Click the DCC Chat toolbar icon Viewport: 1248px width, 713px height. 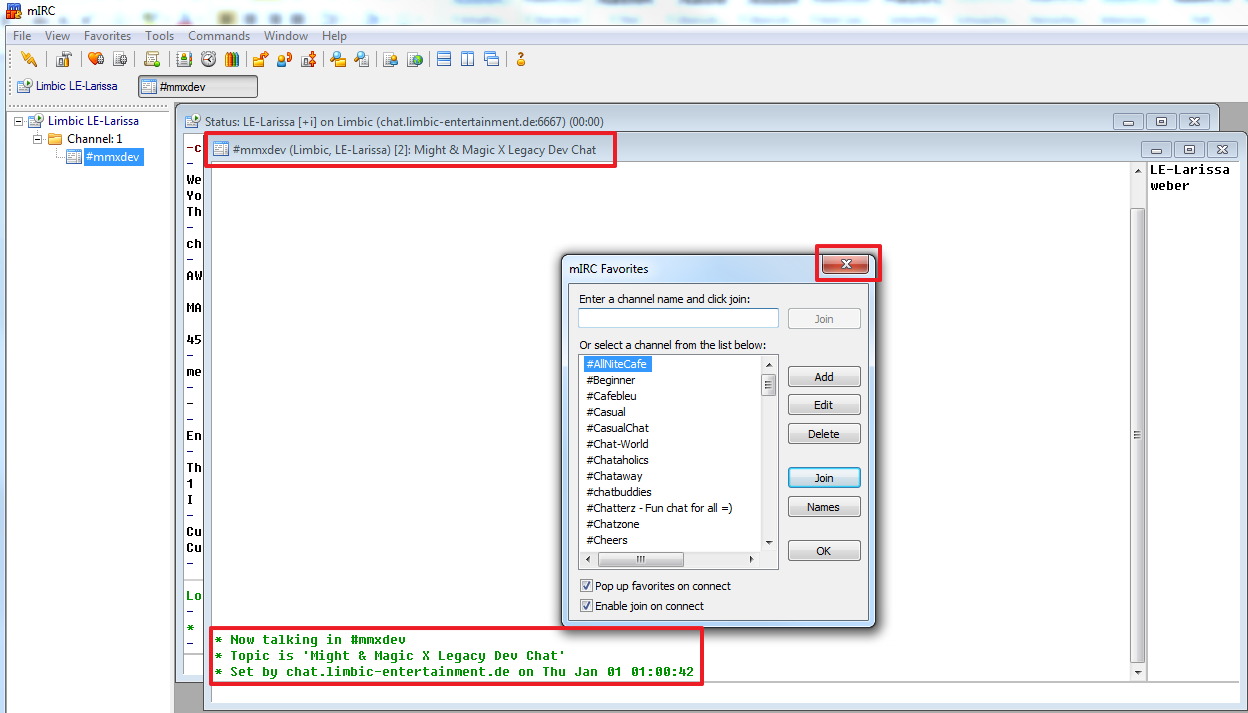click(284, 59)
